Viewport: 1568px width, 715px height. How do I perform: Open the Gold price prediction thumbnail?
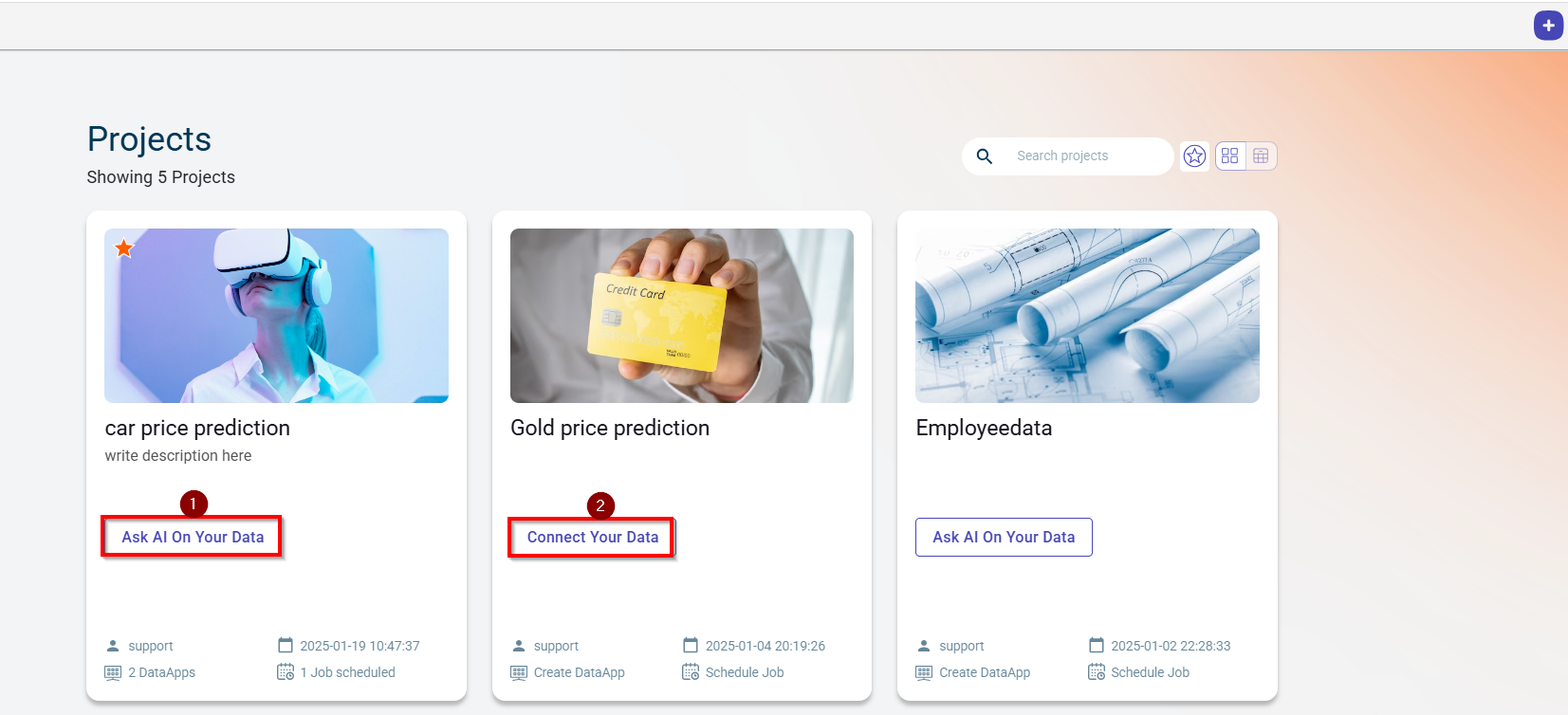tap(681, 316)
